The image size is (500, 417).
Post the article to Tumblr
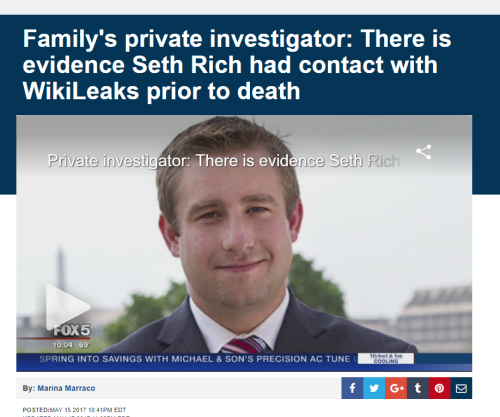point(418,388)
